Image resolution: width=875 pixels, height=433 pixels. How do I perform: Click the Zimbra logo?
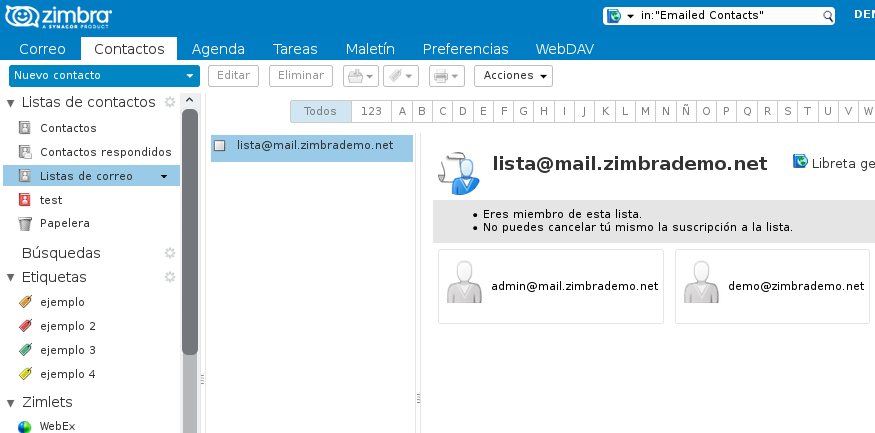tap(58, 17)
